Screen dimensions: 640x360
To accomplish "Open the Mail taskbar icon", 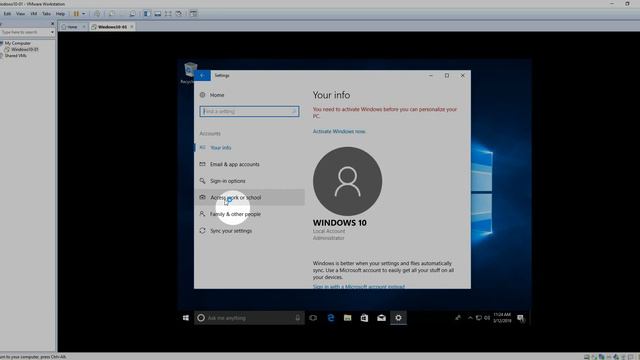I will [381, 318].
